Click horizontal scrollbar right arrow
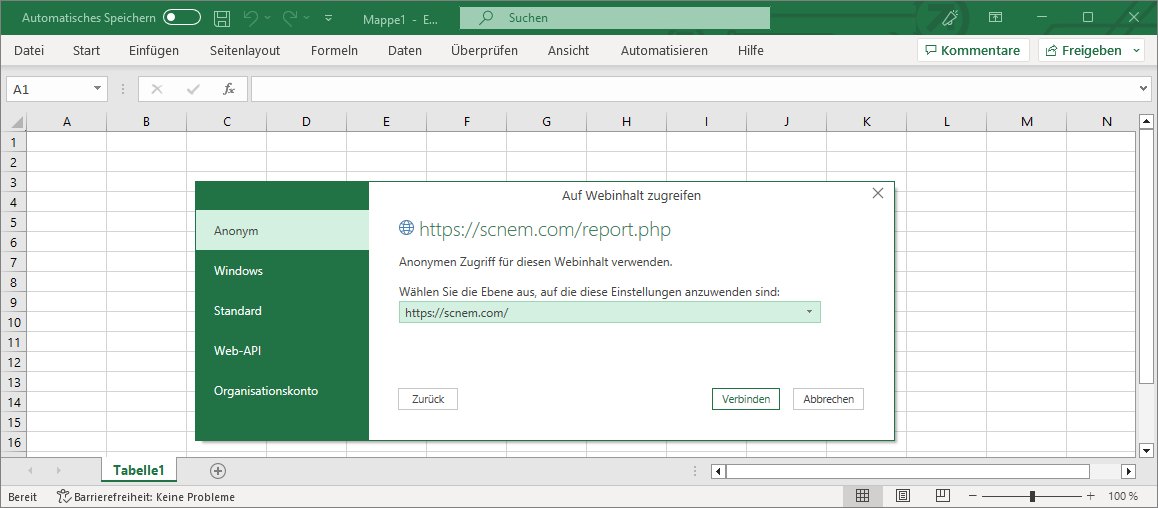This screenshot has width=1158, height=508. click(x=1128, y=470)
